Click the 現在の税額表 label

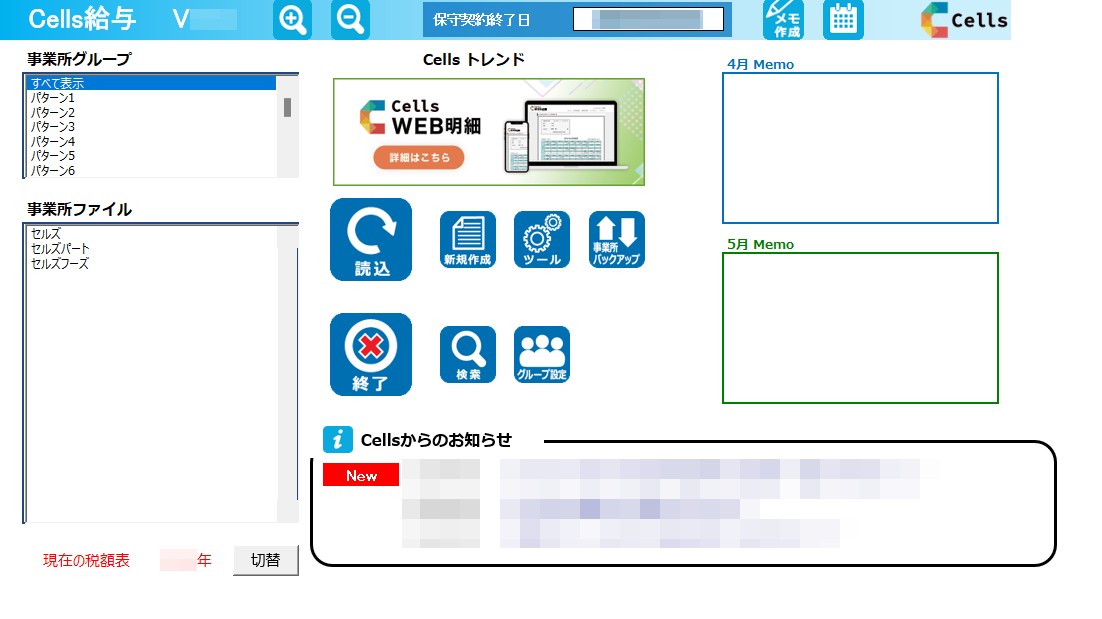point(86,561)
